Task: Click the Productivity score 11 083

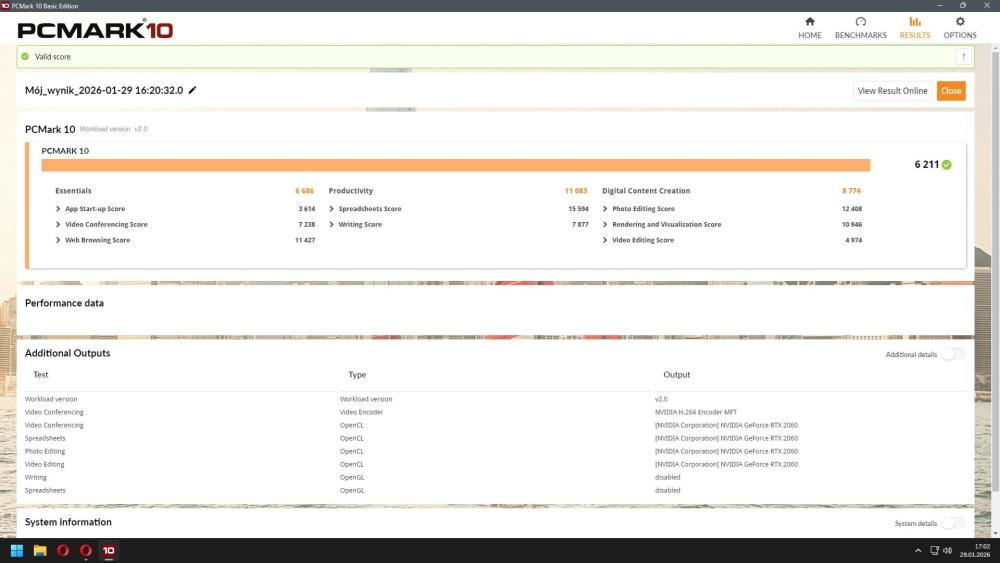Action: 576,191
